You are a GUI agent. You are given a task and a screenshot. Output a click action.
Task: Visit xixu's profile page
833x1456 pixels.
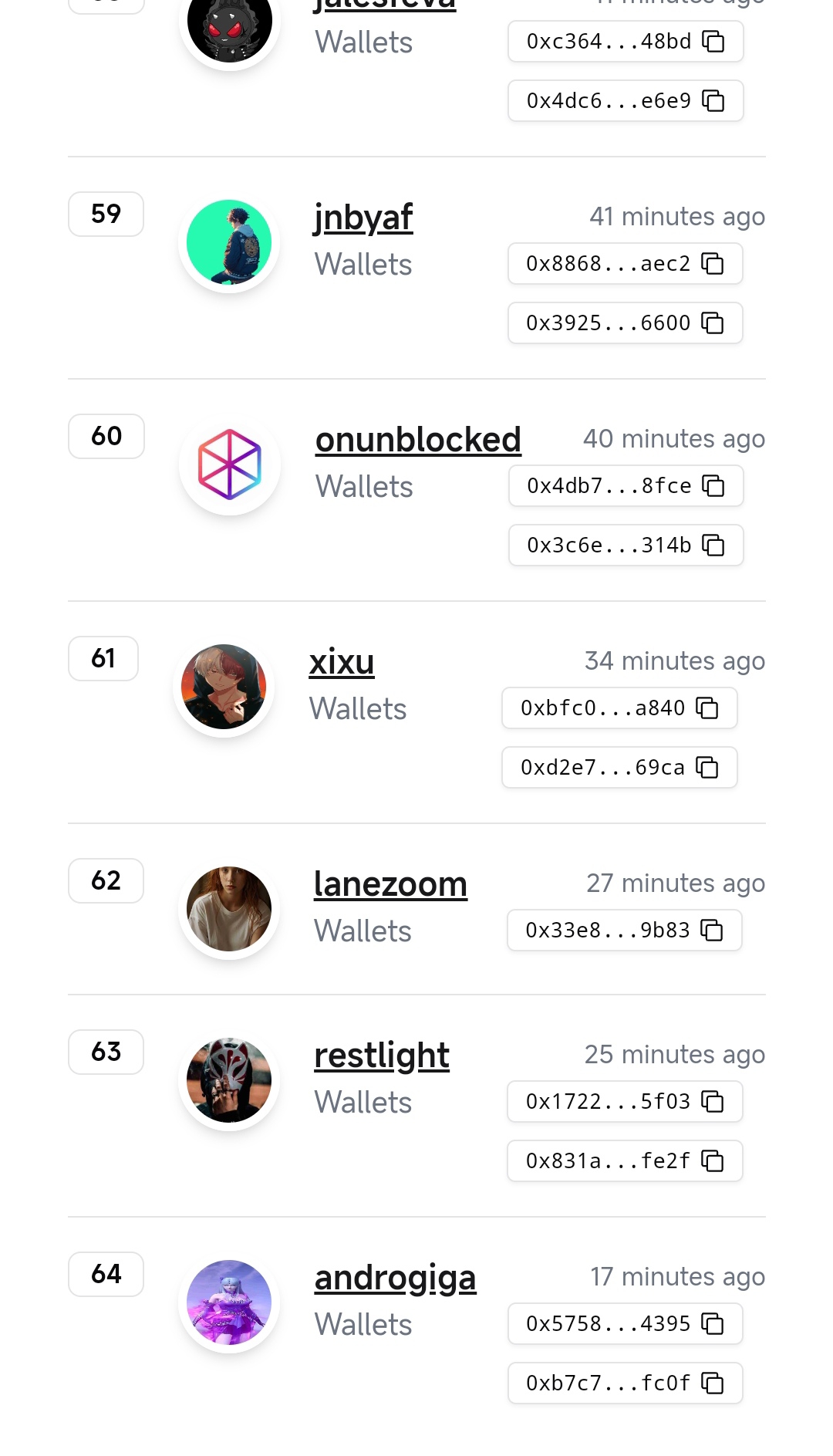[342, 662]
